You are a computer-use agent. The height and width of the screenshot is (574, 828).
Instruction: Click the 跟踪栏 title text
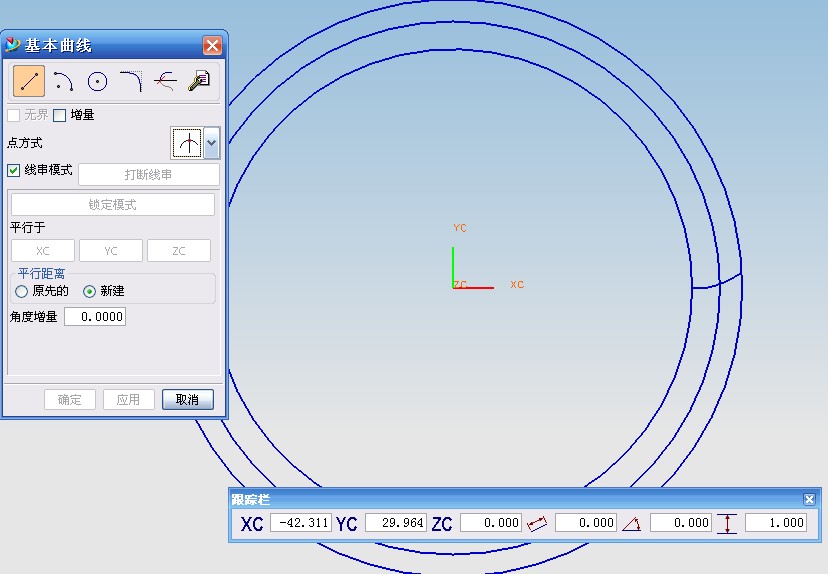click(x=251, y=499)
